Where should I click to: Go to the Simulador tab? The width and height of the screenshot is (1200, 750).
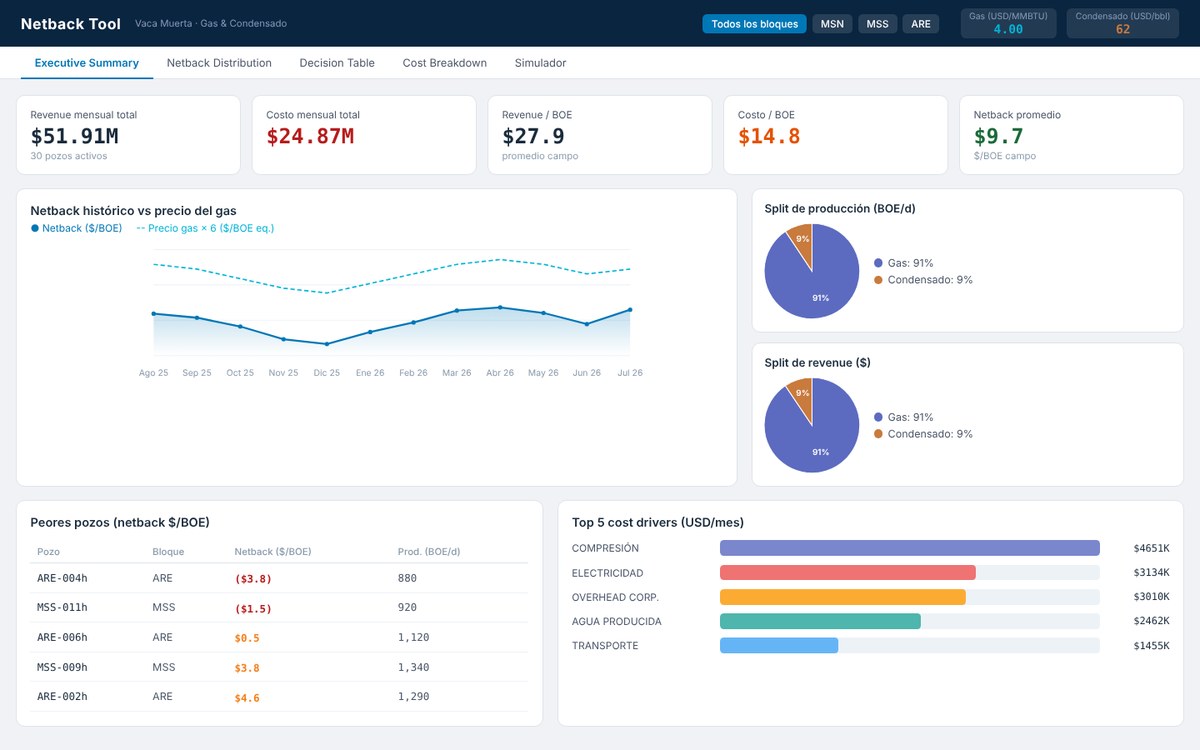(540, 63)
